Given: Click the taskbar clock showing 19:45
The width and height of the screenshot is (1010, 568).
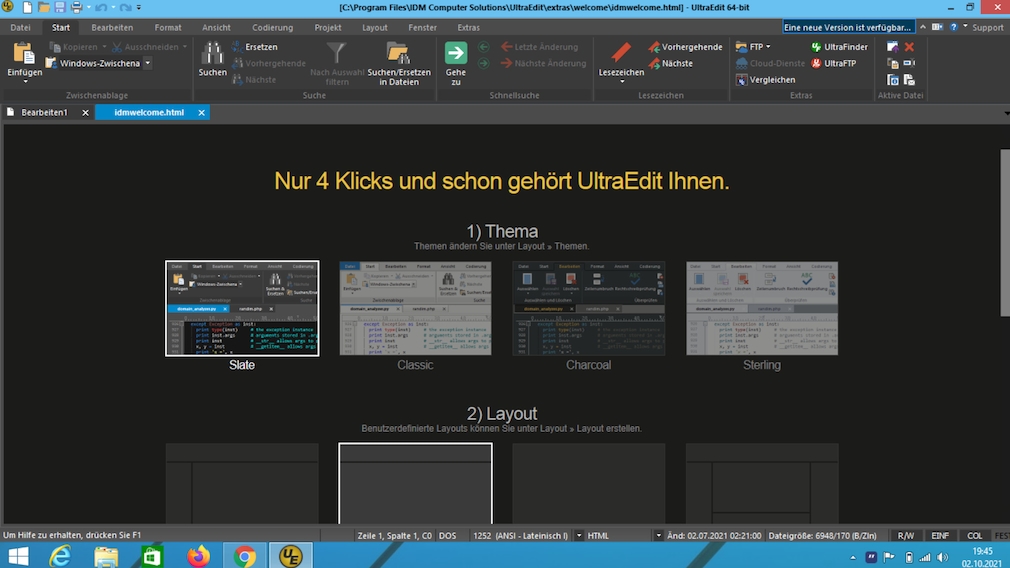Looking at the screenshot, I should pyautogui.click(x=982, y=551).
